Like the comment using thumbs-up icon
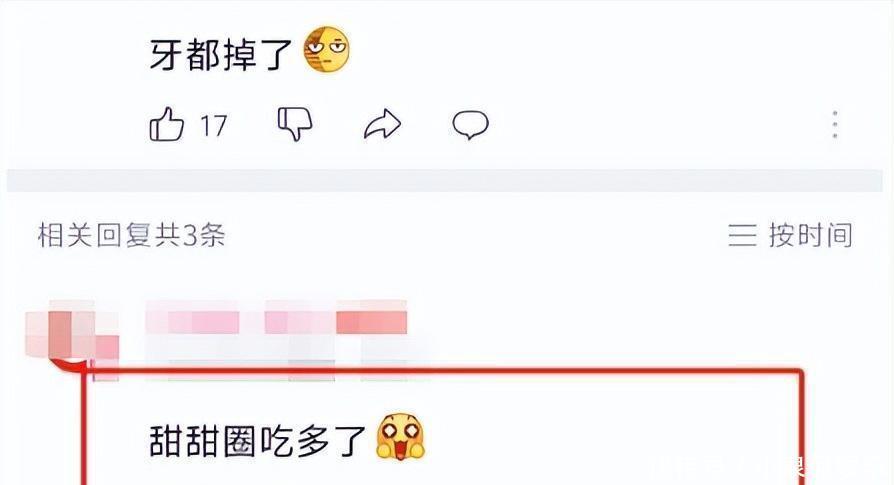This screenshot has height=485, width=894. [166, 124]
